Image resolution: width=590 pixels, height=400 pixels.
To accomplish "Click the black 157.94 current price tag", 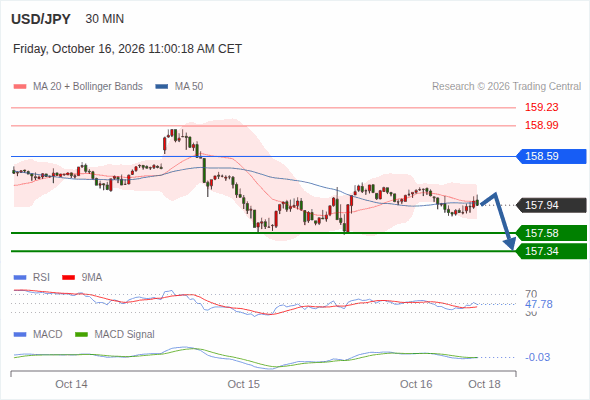I will (x=551, y=205).
